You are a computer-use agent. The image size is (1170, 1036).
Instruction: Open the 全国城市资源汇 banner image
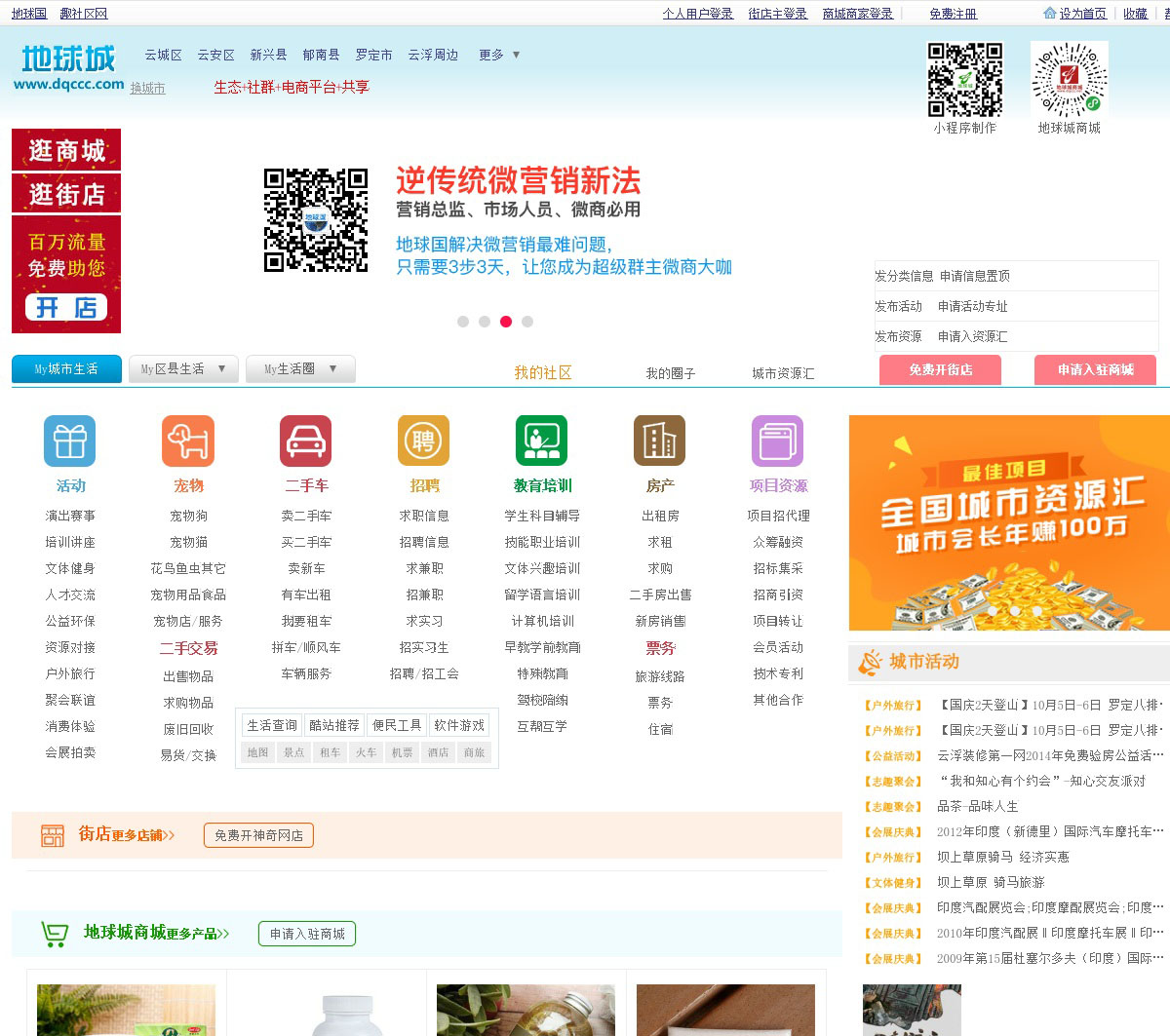(1009, 523)
